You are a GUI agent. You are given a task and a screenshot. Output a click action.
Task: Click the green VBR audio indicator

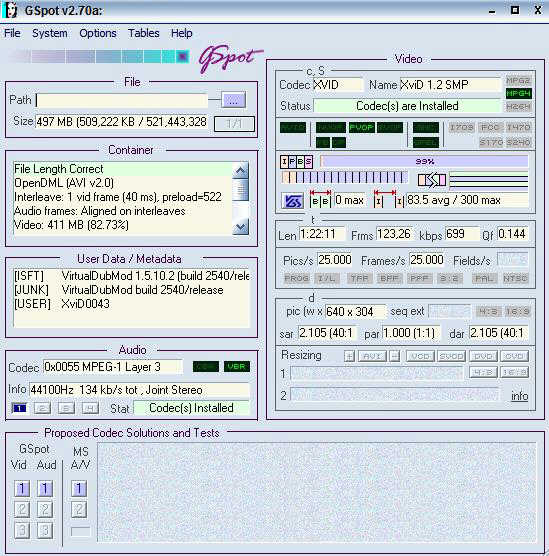click(x=237, y=367)
